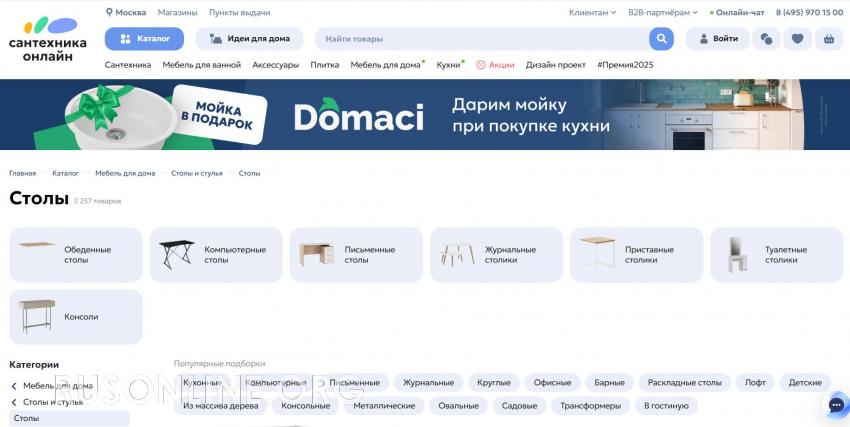850x427 pixels.
Task: Open Мебель для ванной menu item
Action: [x=202, y=64]
